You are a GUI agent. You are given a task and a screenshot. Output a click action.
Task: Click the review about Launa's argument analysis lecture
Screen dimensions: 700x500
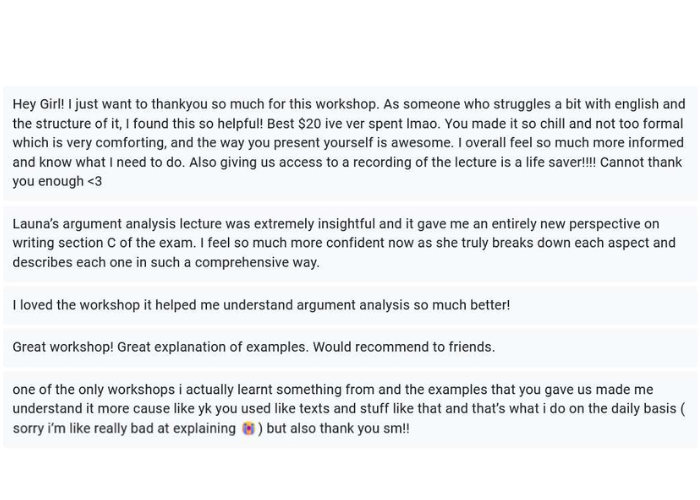point(349,243)
